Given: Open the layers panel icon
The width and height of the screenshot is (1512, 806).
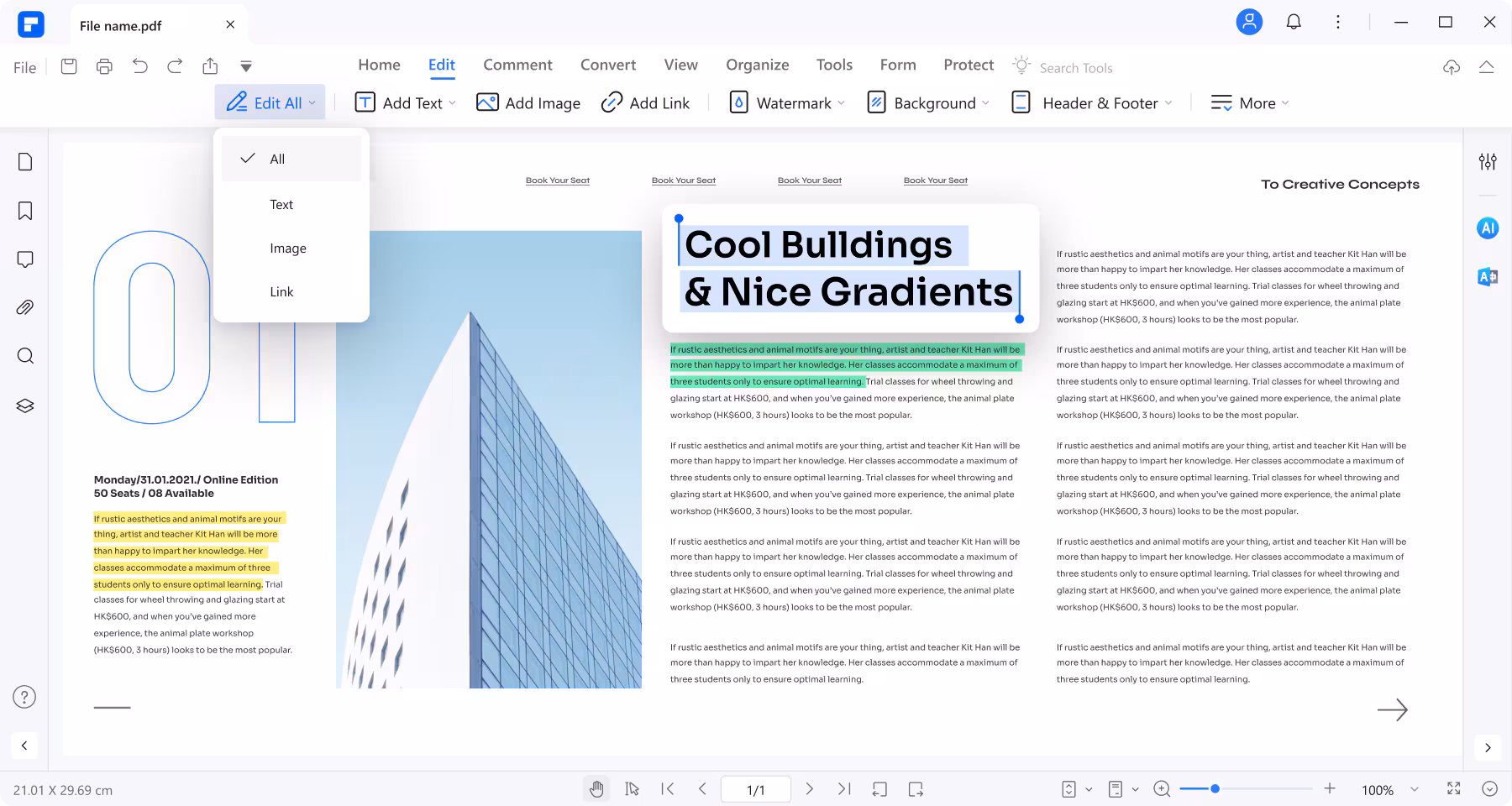Looking at the screenshot, I should (x=25, y=406).
